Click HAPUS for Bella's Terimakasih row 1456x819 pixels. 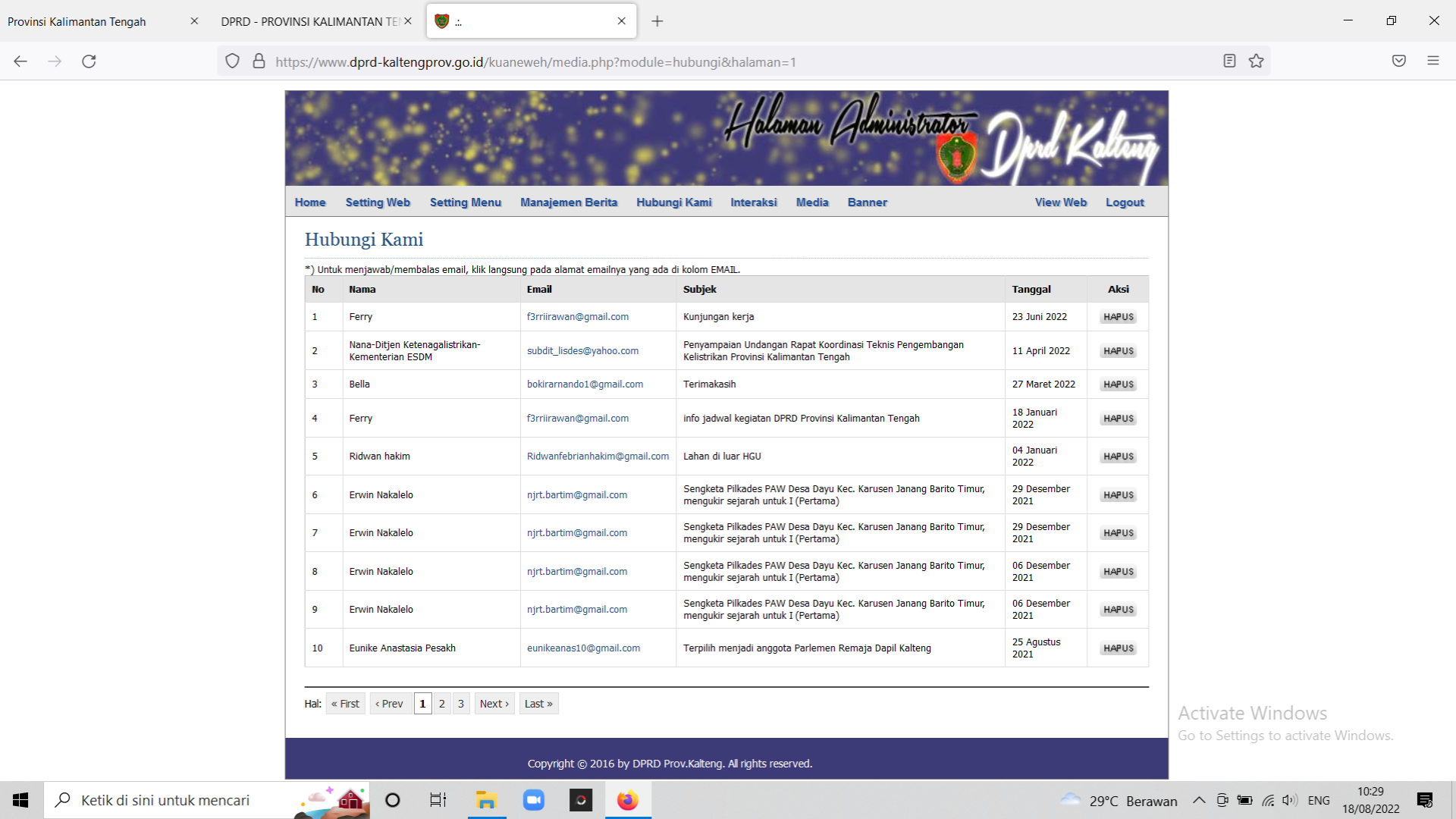(x=1119, y=384)
